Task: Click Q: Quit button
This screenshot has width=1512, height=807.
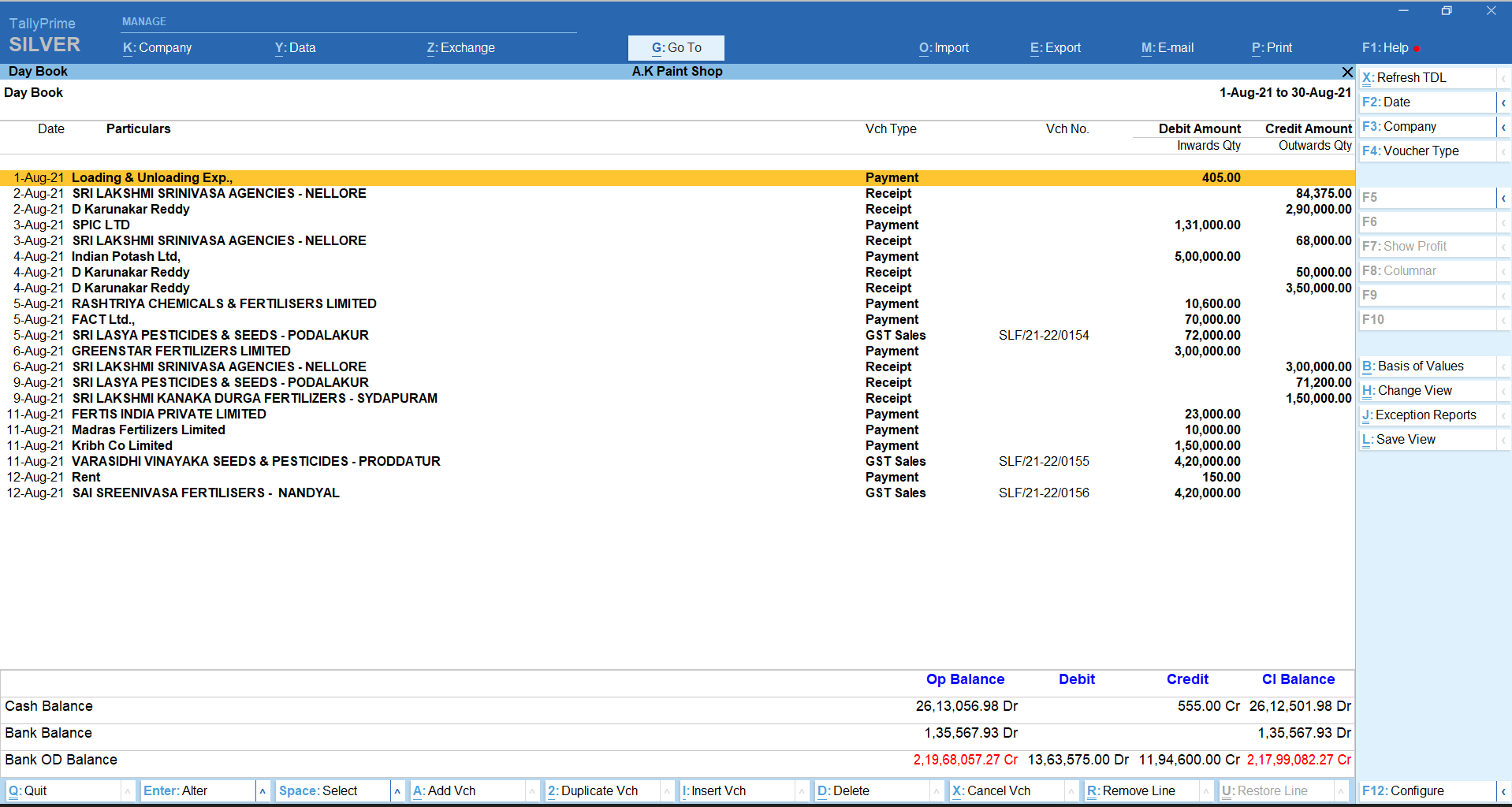Action: [63, 791]
